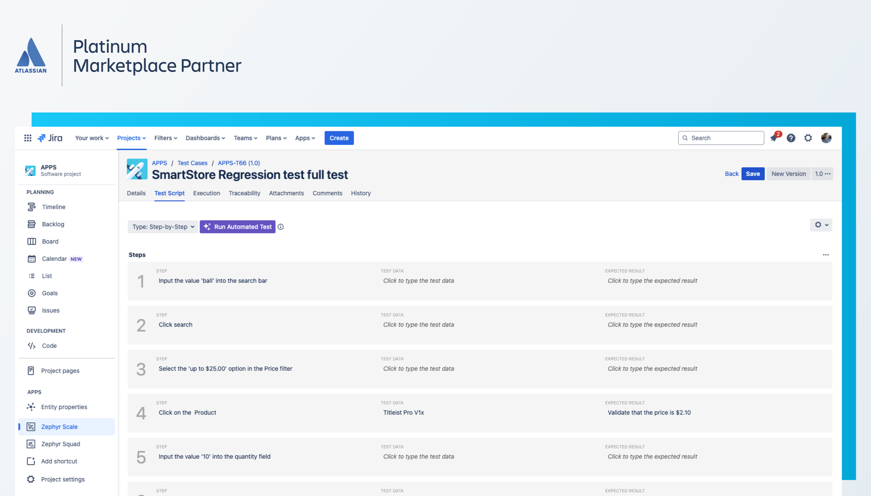Viewport: 871px width, 496px height.
Task: Click the Jira logo
Action: tap(50, 138)
